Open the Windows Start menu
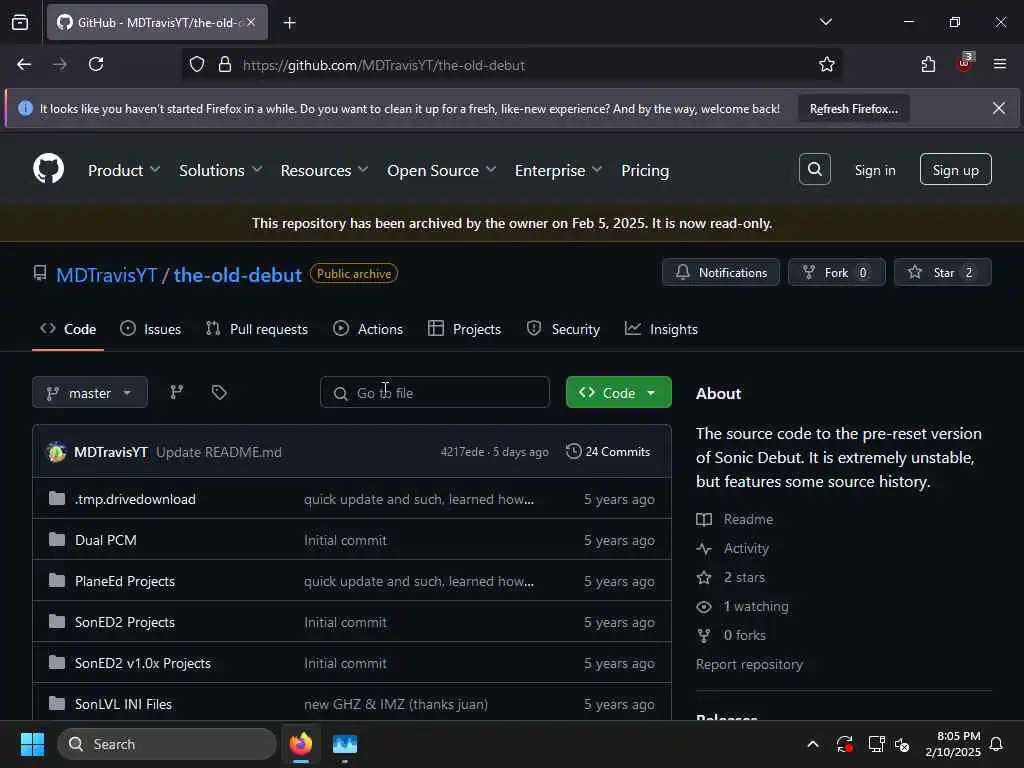1024x768 pixels. tap(32, 744)
